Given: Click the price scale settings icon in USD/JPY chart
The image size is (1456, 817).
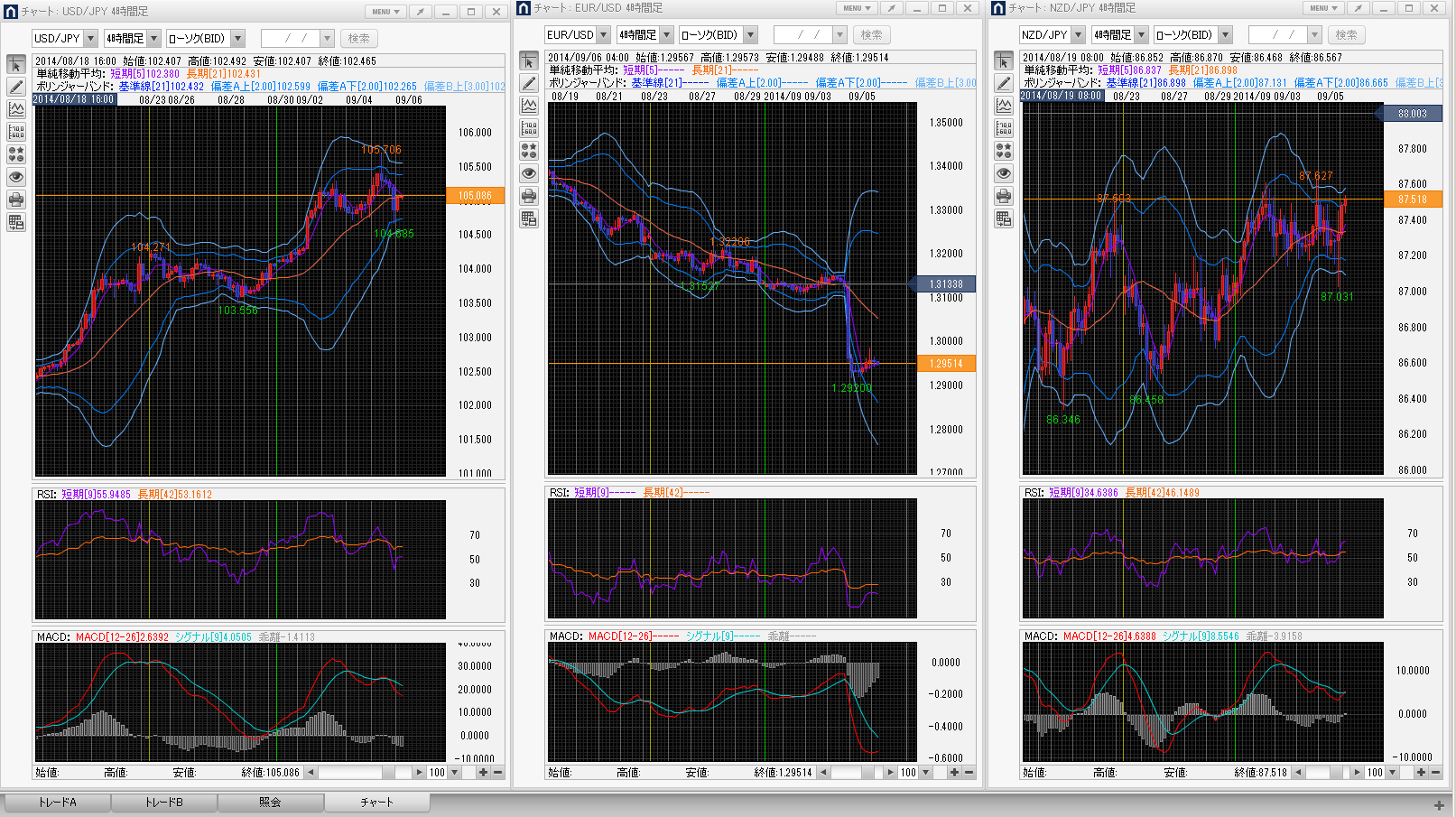Looking at the screenshot, I should 16,132.
